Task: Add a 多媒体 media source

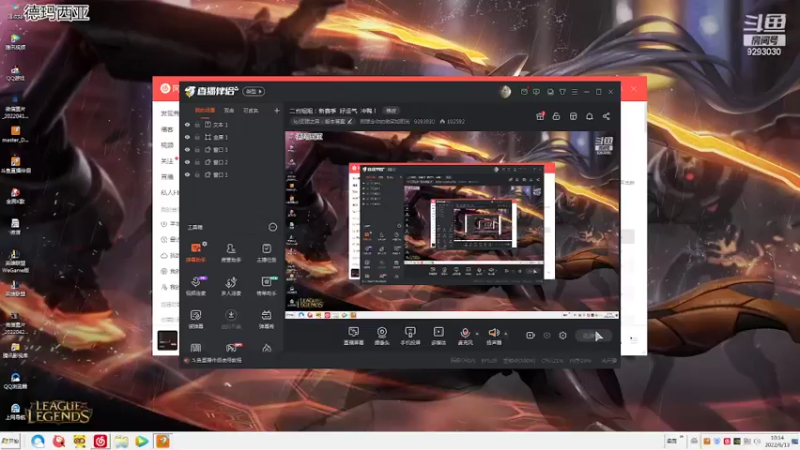Action: point(438,336)
